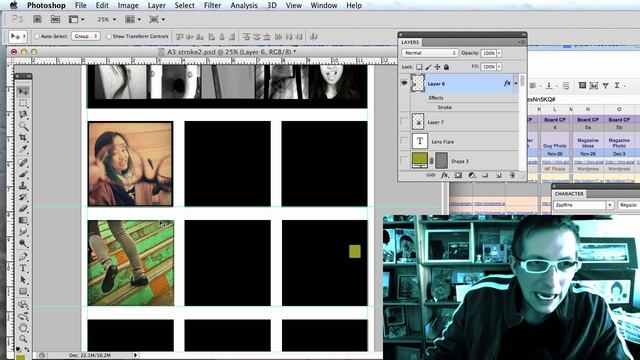
Task: Select the History Brush tool
Action: pos(23,197)
